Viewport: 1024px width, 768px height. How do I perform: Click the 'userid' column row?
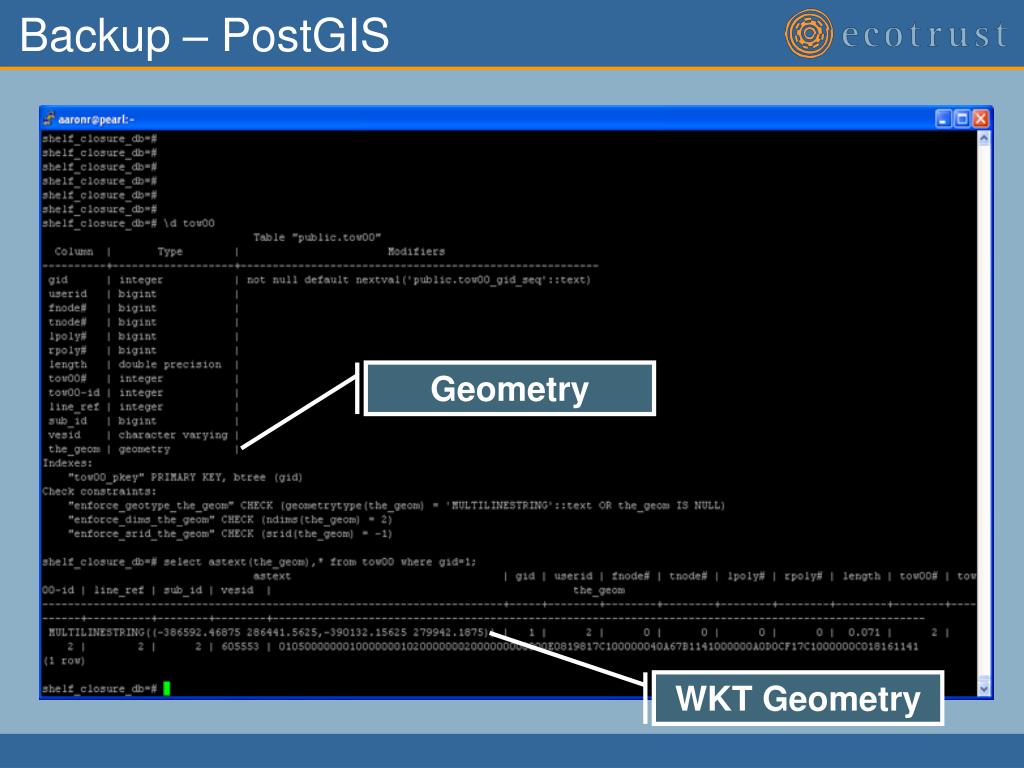[x=142, y=294]
